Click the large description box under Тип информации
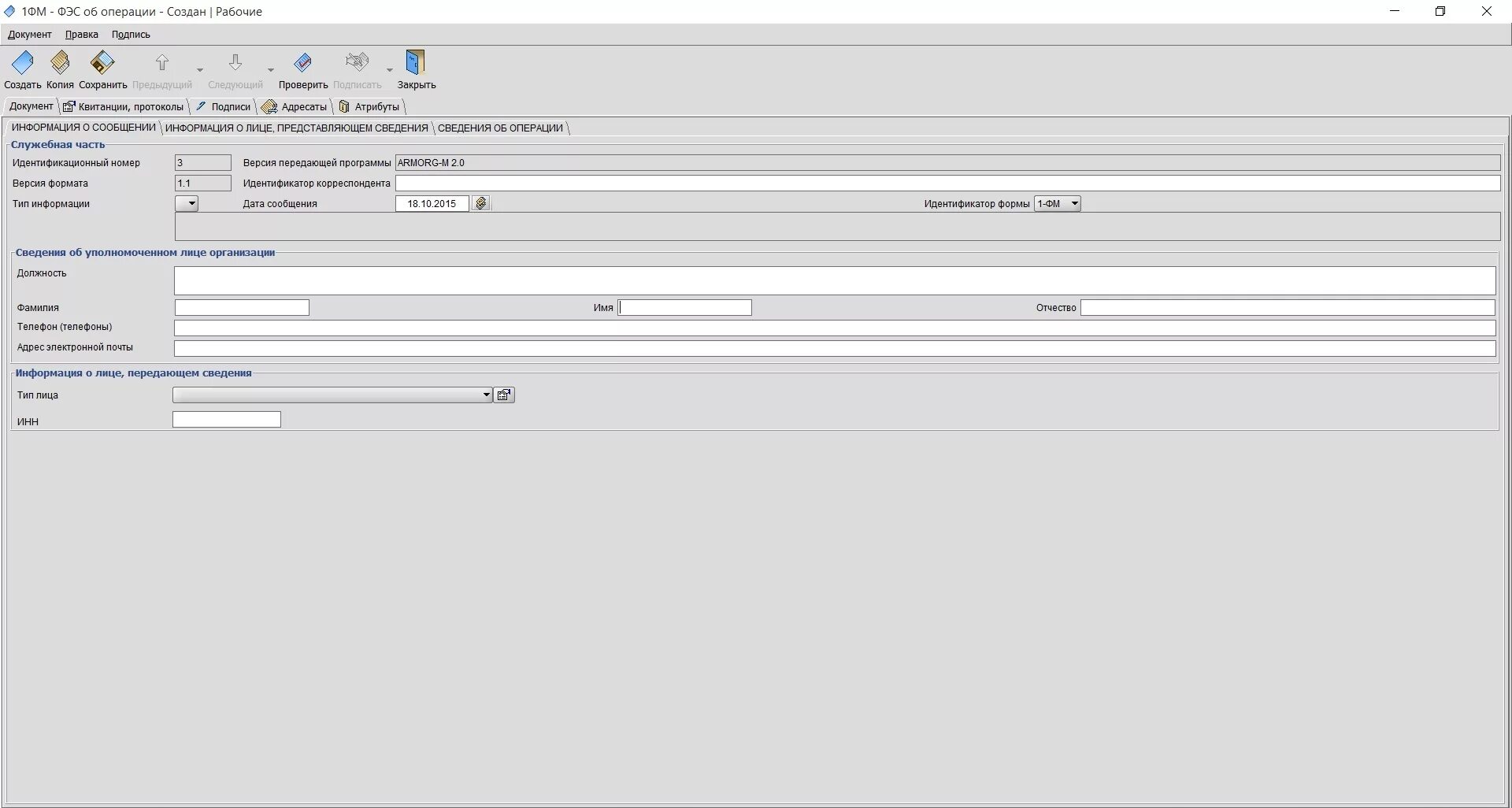 pyautogui.click(x=837, y=227)
